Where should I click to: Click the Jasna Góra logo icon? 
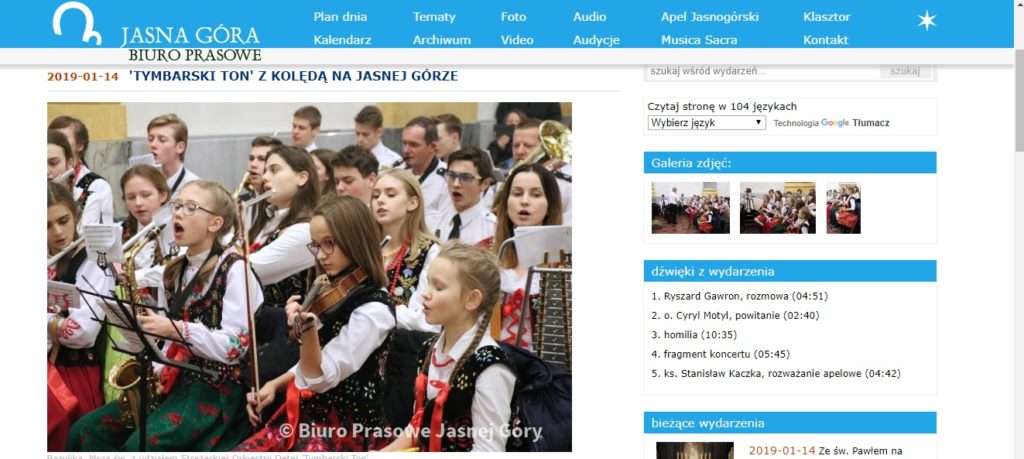tap(76, 24)
